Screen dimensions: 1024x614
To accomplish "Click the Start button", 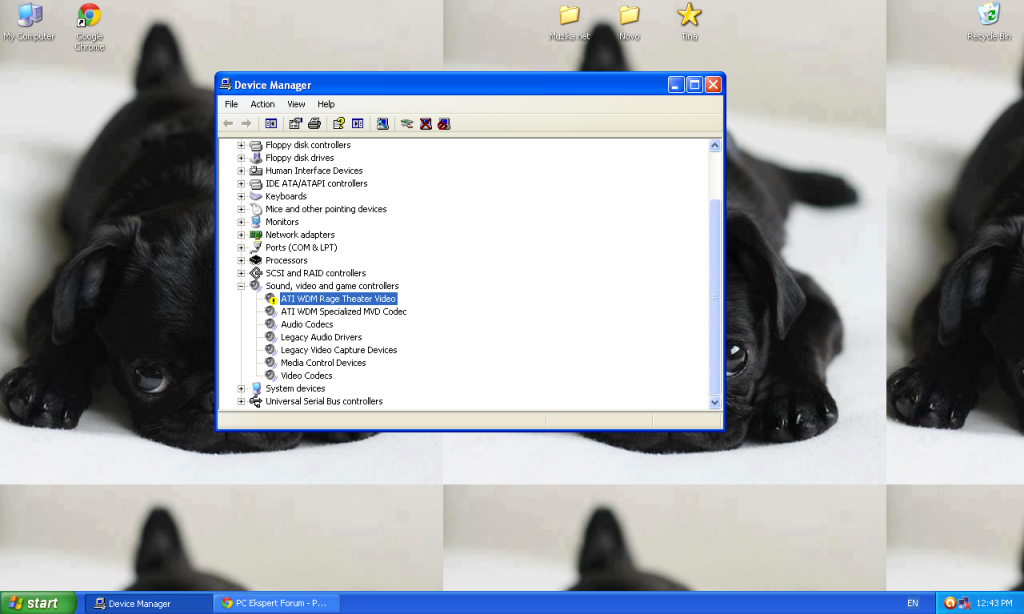I will click(37, 603).
